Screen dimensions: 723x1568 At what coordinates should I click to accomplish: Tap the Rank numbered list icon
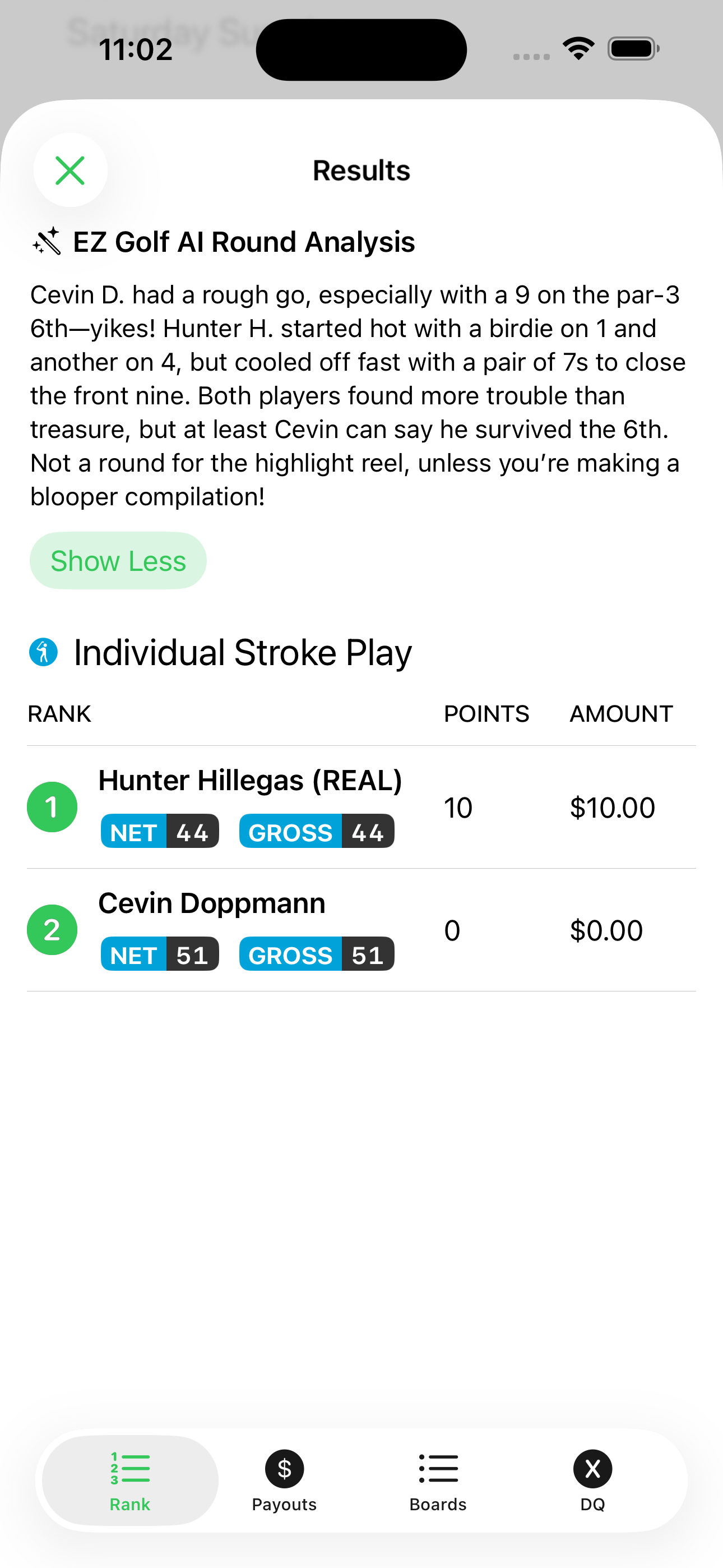pyautogui.click(x=129, y=1468)
